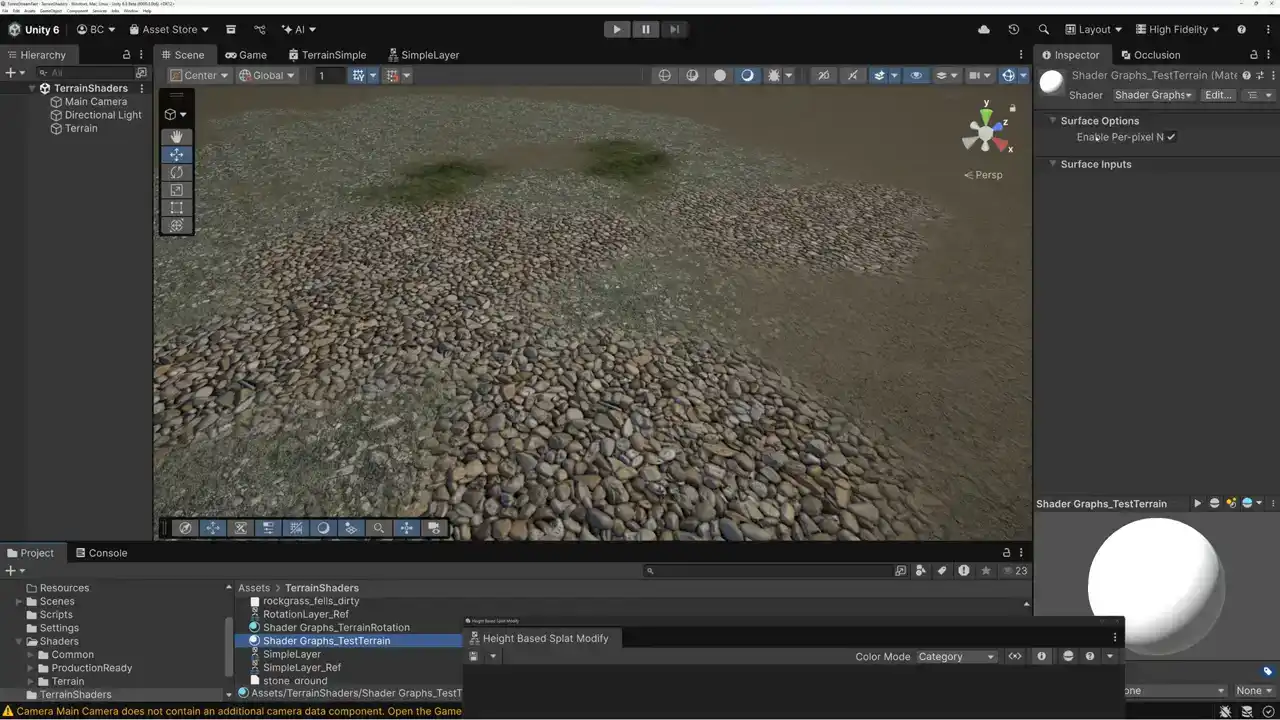Select the Terrain object in the Hierarchy

pos(81,128)
